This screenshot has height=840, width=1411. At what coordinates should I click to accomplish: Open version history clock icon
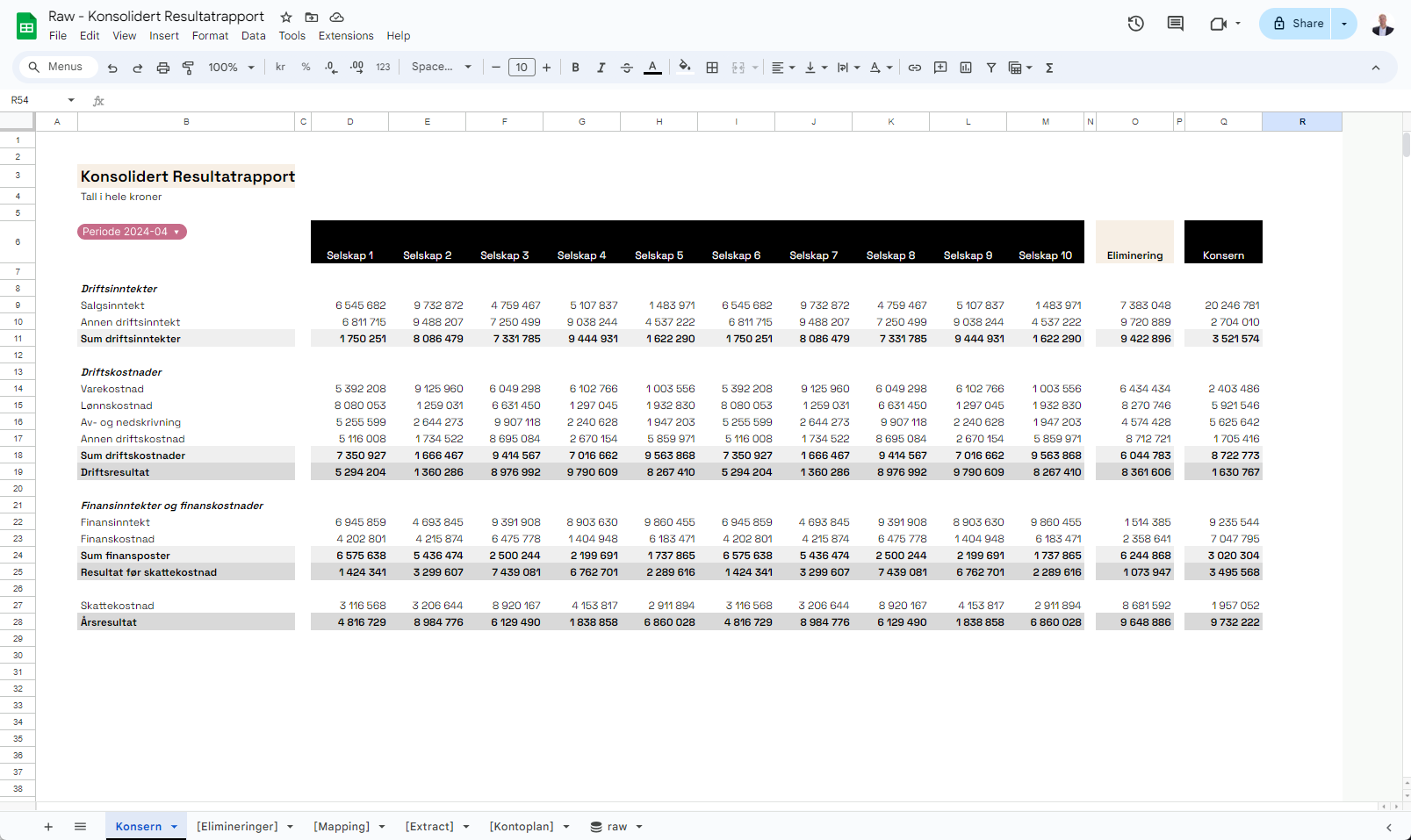(x=1136, y=24)
